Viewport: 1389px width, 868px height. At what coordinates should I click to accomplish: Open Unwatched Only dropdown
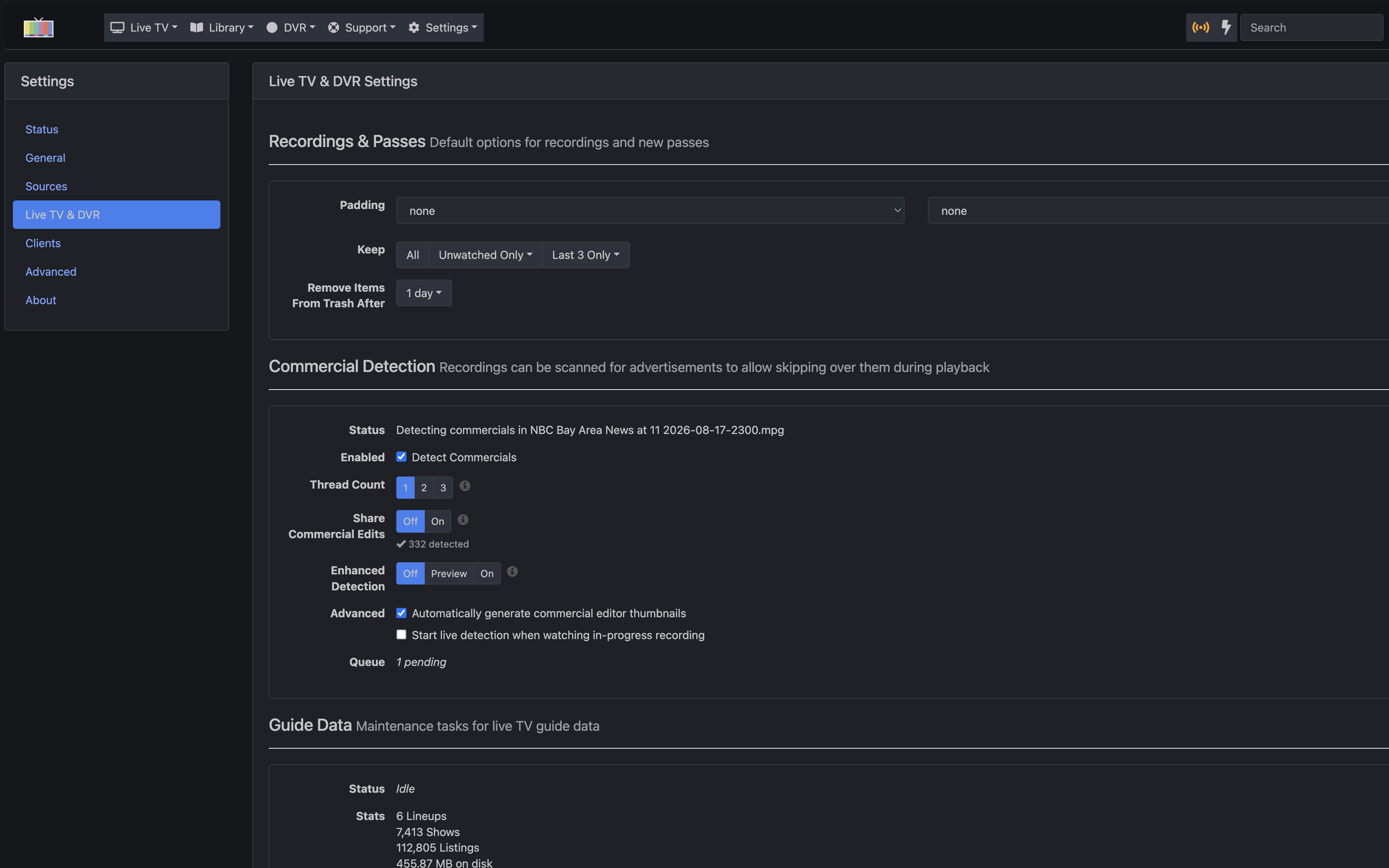click(485, 255)
